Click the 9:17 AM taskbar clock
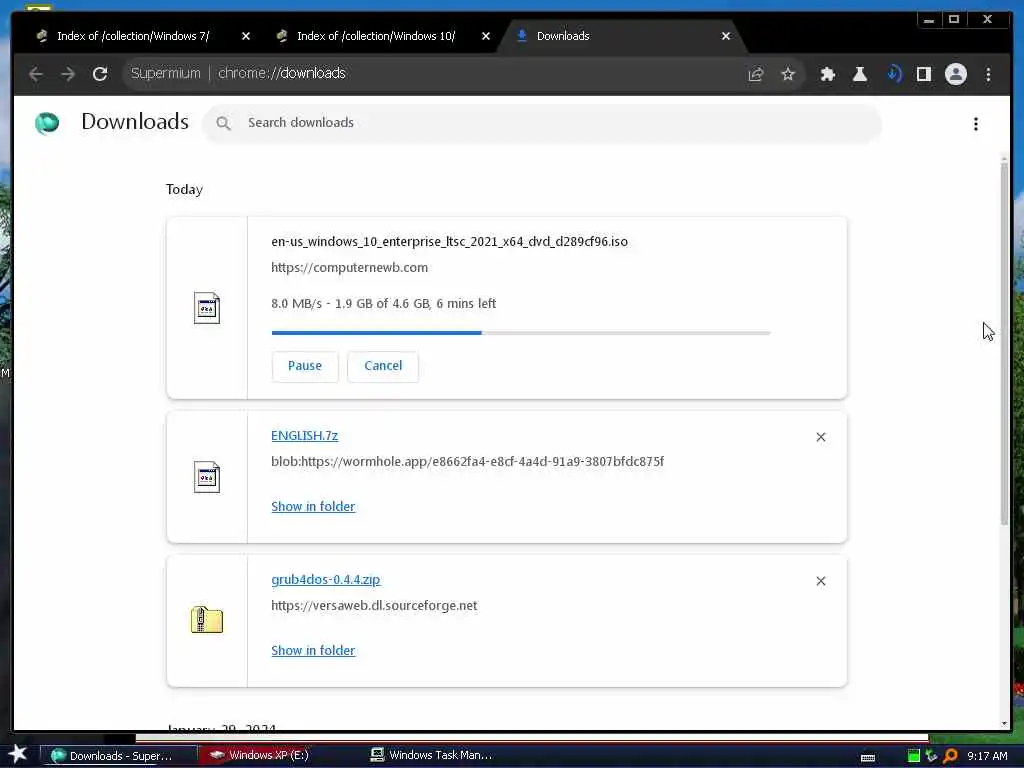This screenshot has width=1024, height=768. [x=987, y=756]
